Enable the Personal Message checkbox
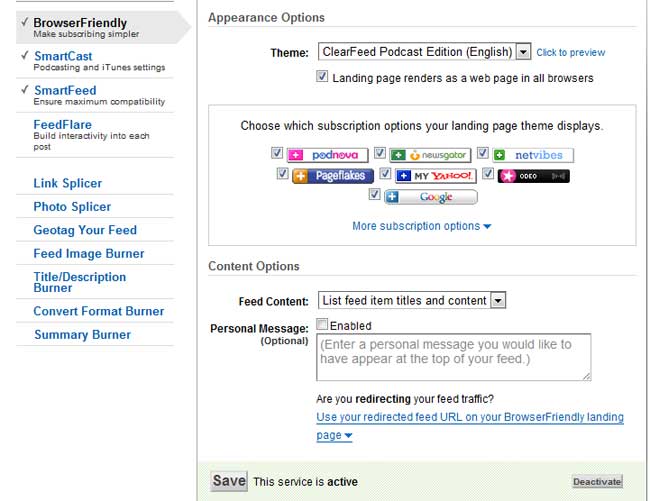The image size is (650, 501). [322, 325]
